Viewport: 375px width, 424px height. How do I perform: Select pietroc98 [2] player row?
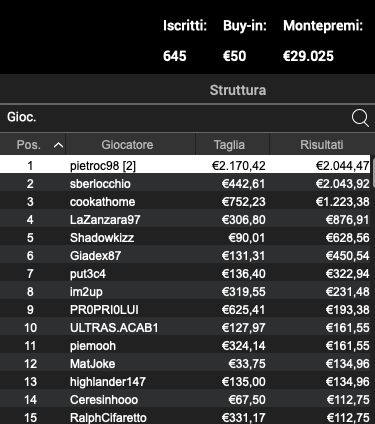click(185, 165)
